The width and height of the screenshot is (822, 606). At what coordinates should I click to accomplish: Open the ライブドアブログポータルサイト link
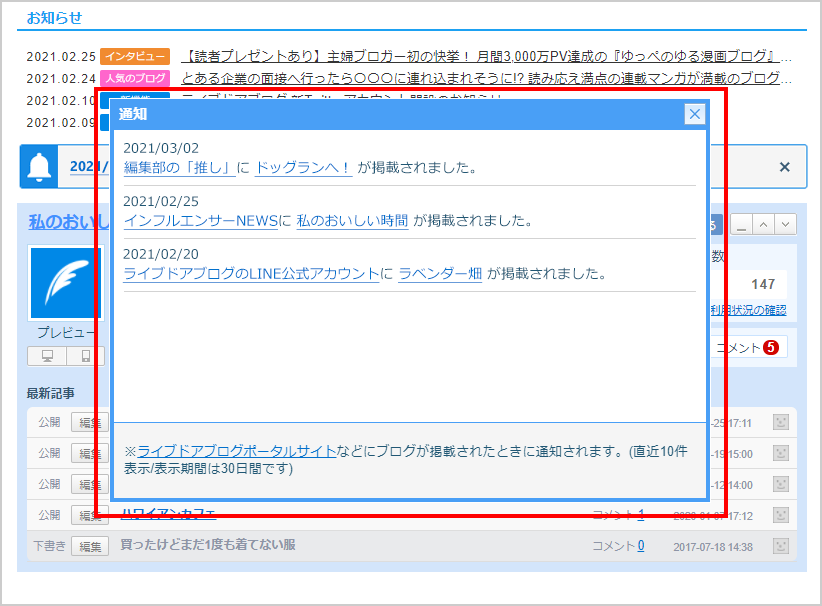pyautogui.click(x=236, y=451)
